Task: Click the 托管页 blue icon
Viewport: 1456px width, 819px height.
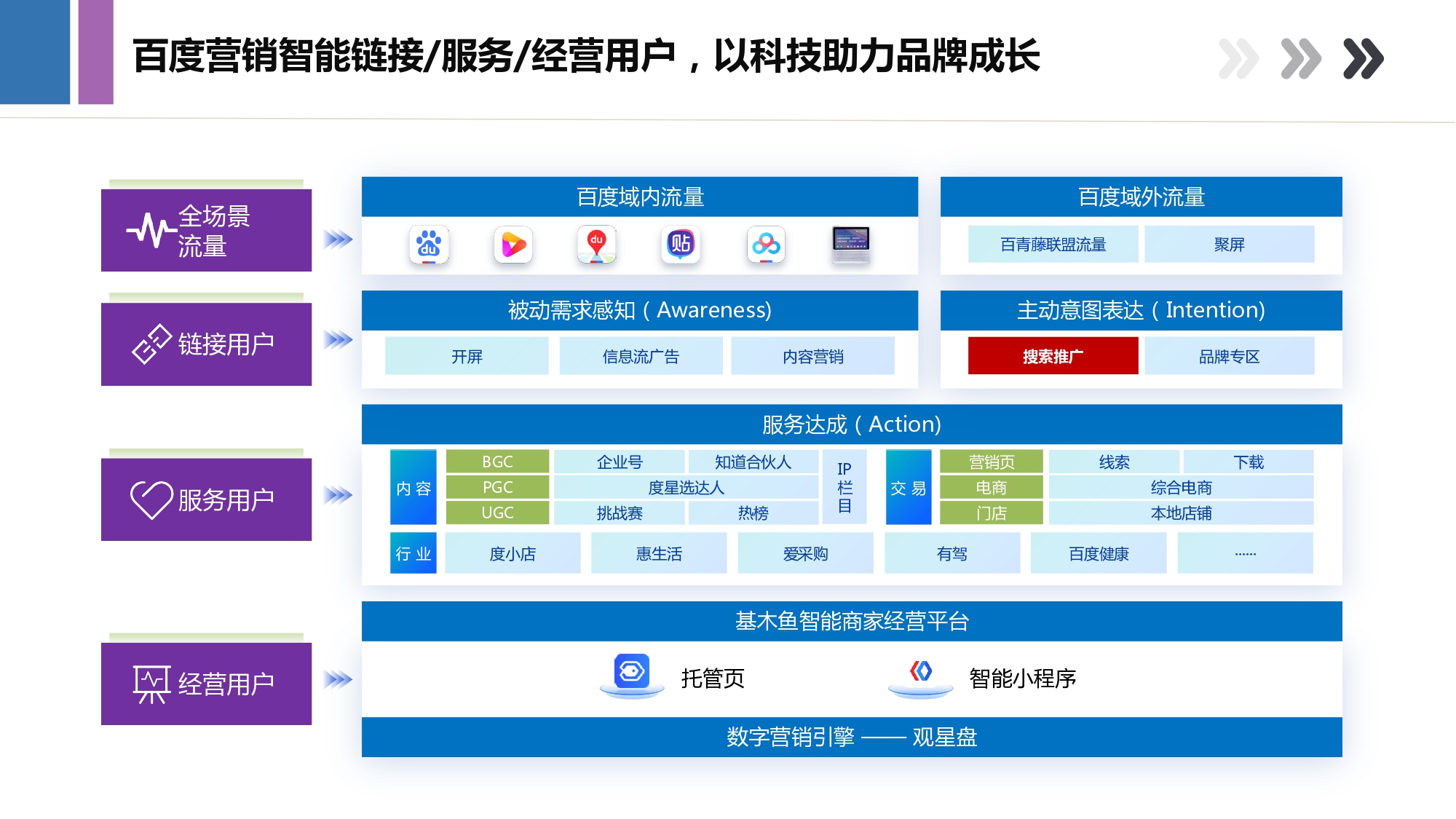Action: (x=631, y=671)
